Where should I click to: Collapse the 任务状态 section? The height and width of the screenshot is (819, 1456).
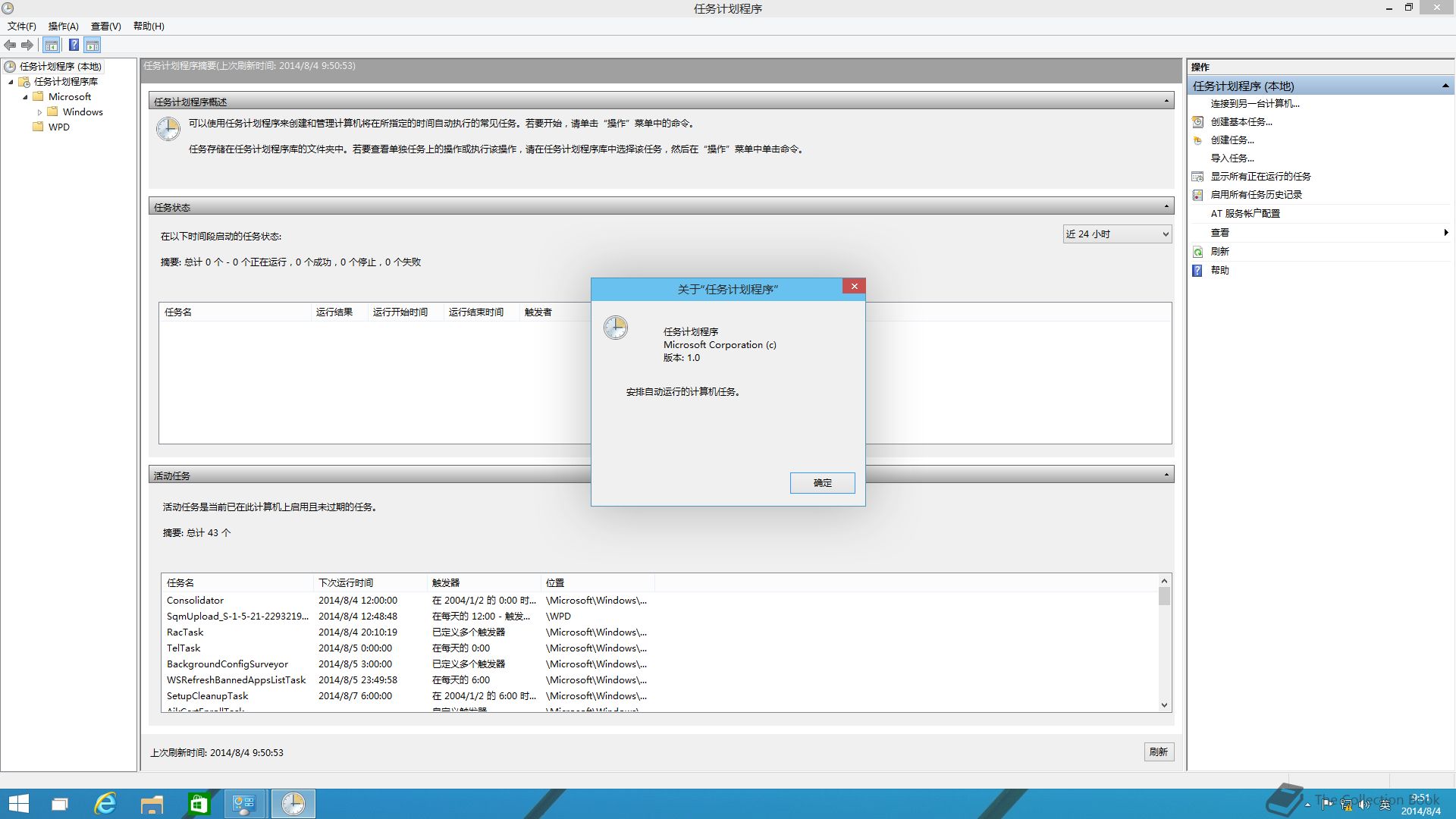[1166, 206]
